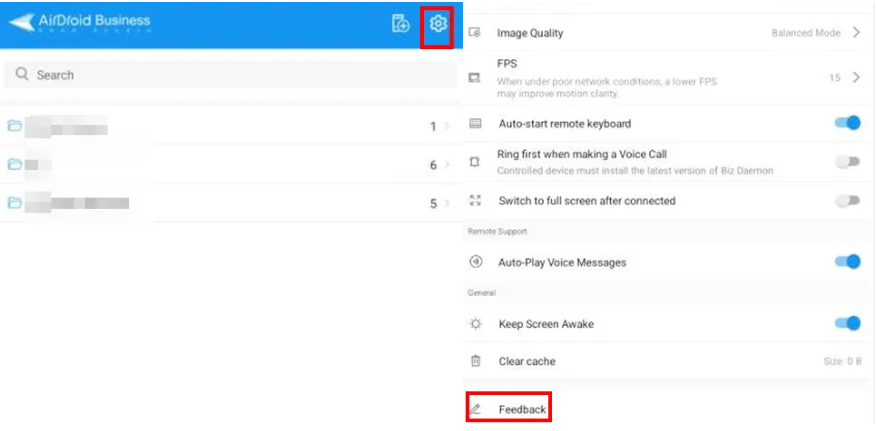Open Balanced Mode chevron for Image Quality
The height and width of the screenshot is (431, 877).
click(x=856, y=32)
